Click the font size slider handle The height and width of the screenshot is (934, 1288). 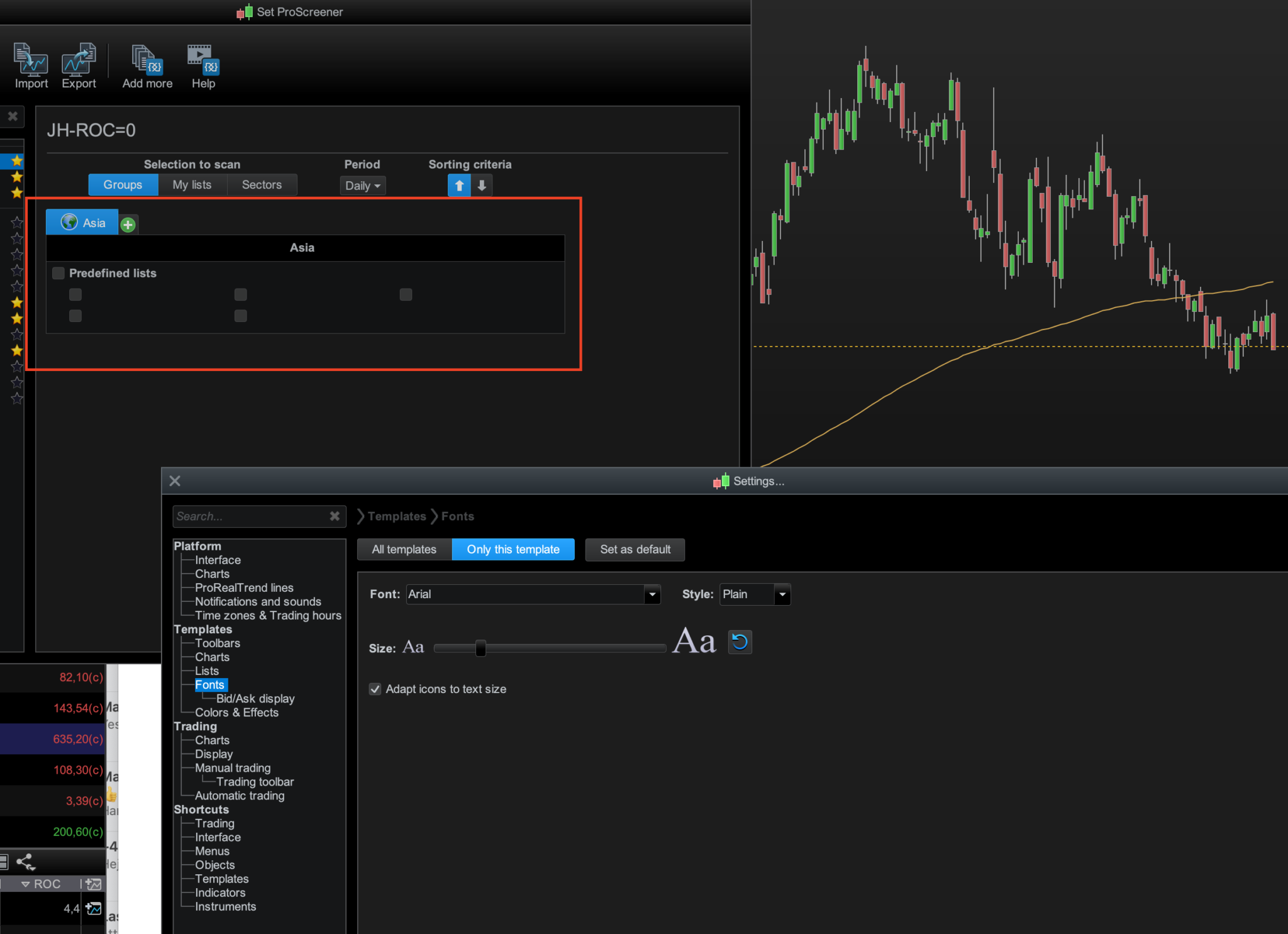pos(480,648)
